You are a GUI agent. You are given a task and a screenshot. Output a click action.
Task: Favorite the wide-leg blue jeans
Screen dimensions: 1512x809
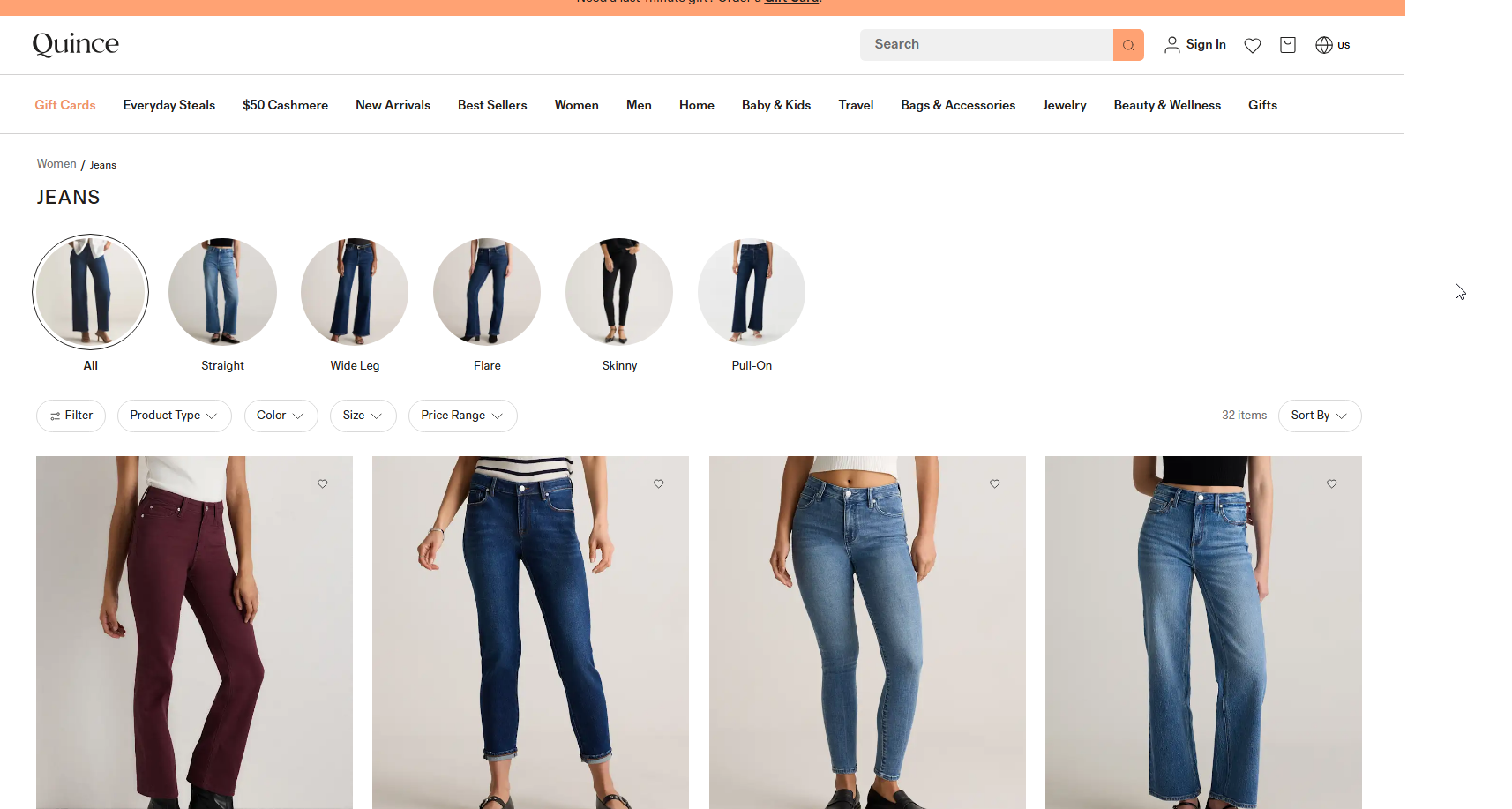pos(1332,483)
